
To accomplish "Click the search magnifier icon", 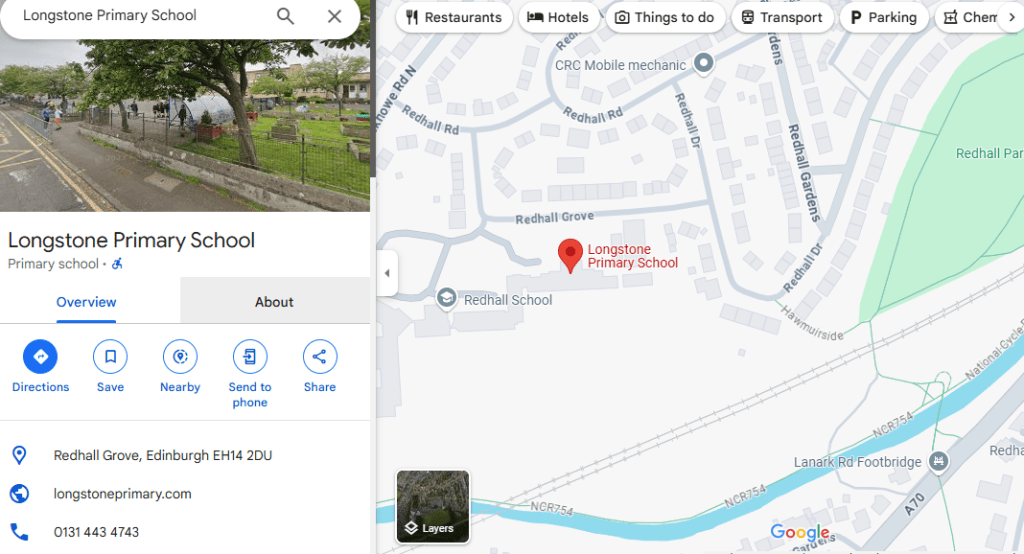I will [x=285, y=16].
